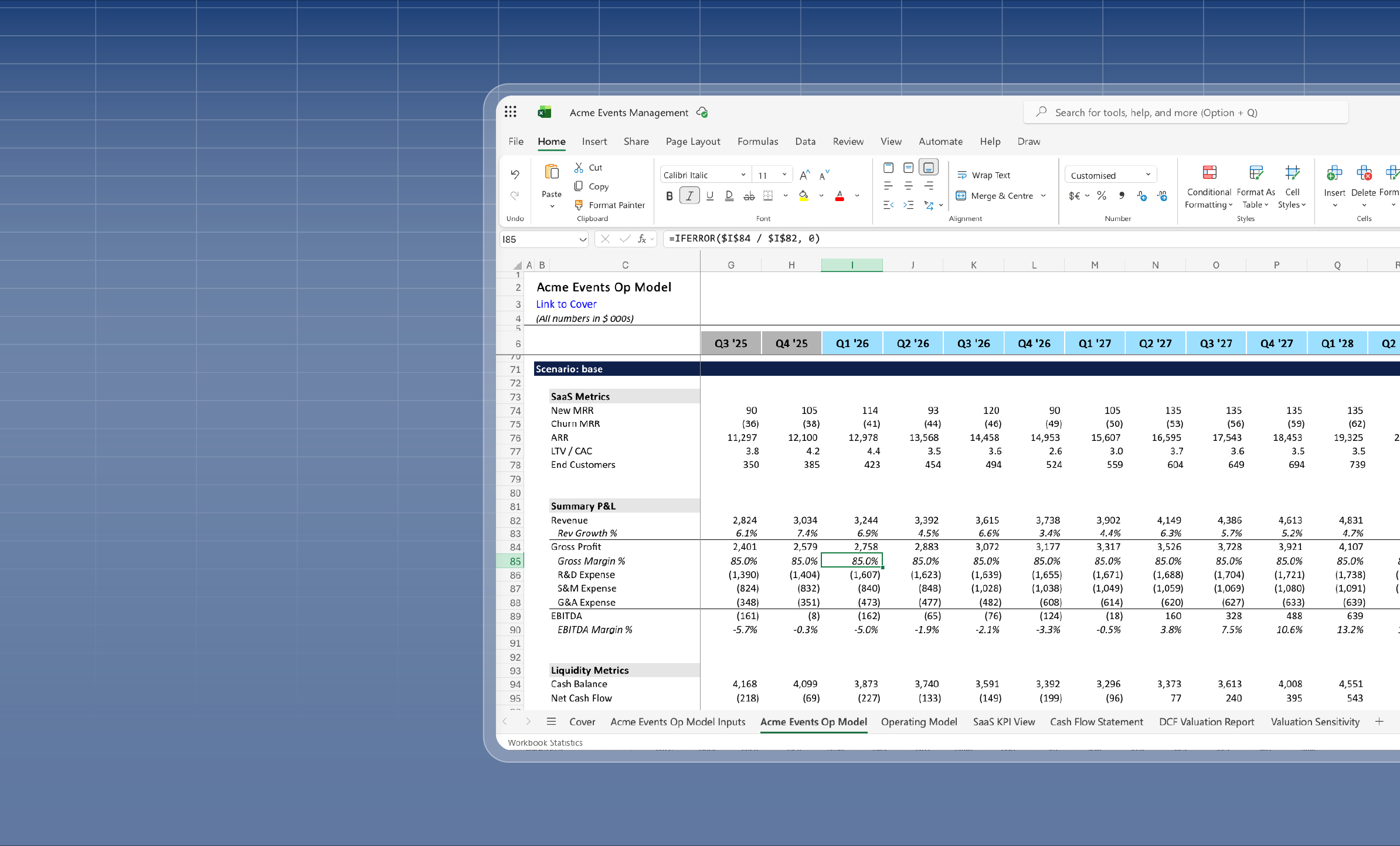
Task: Open the Formulas ribbon tab
Action: tap(758, 141)
